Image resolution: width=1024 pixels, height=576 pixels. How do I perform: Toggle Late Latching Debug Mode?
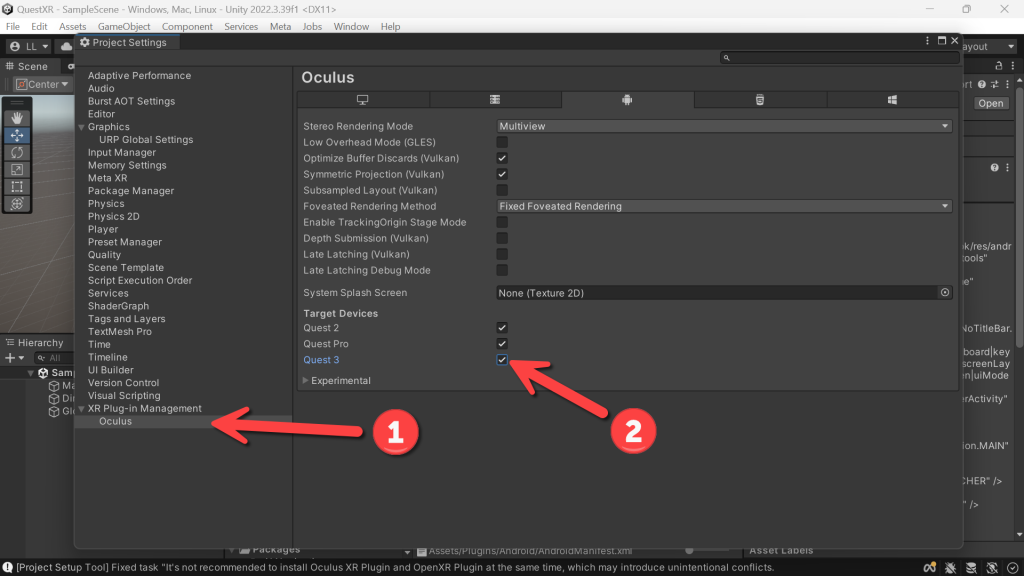502,270
